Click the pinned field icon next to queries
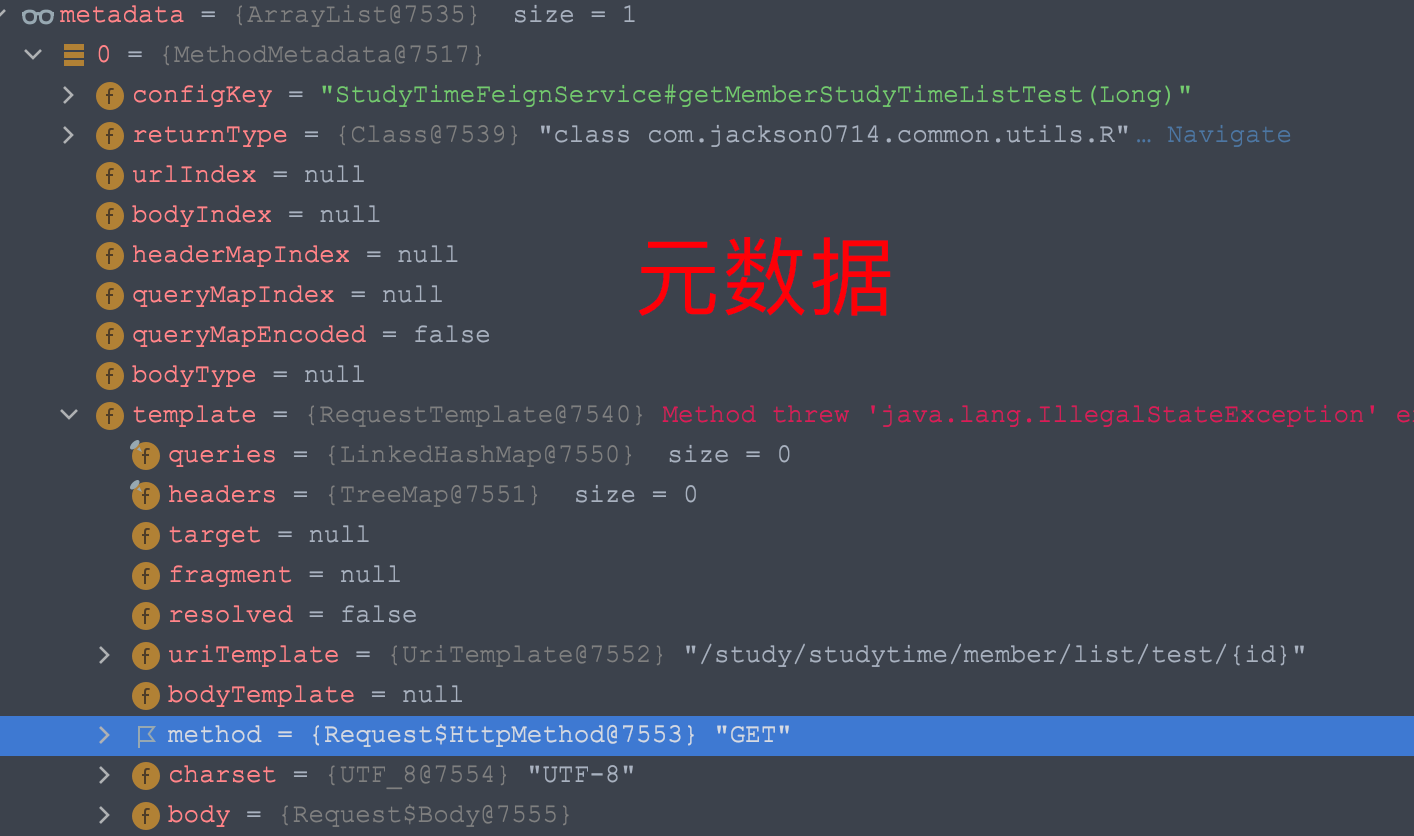Image resolution: width=1414 pixels, height=836 pixels. [145, 455]
